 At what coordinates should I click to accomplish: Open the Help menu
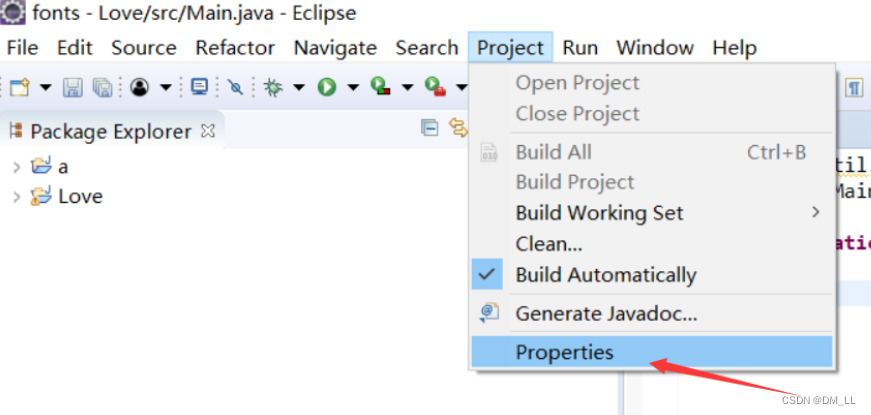click(734, 48)
